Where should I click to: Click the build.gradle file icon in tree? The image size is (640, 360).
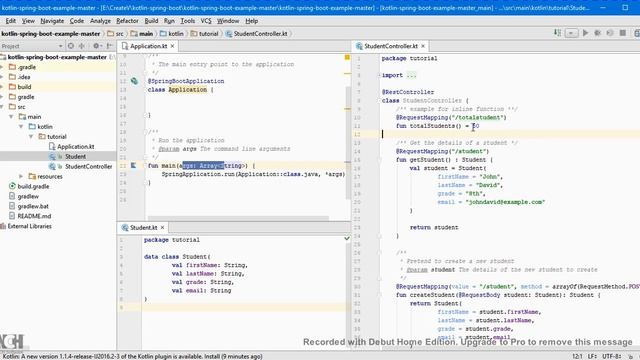click(x=12, y=186)
